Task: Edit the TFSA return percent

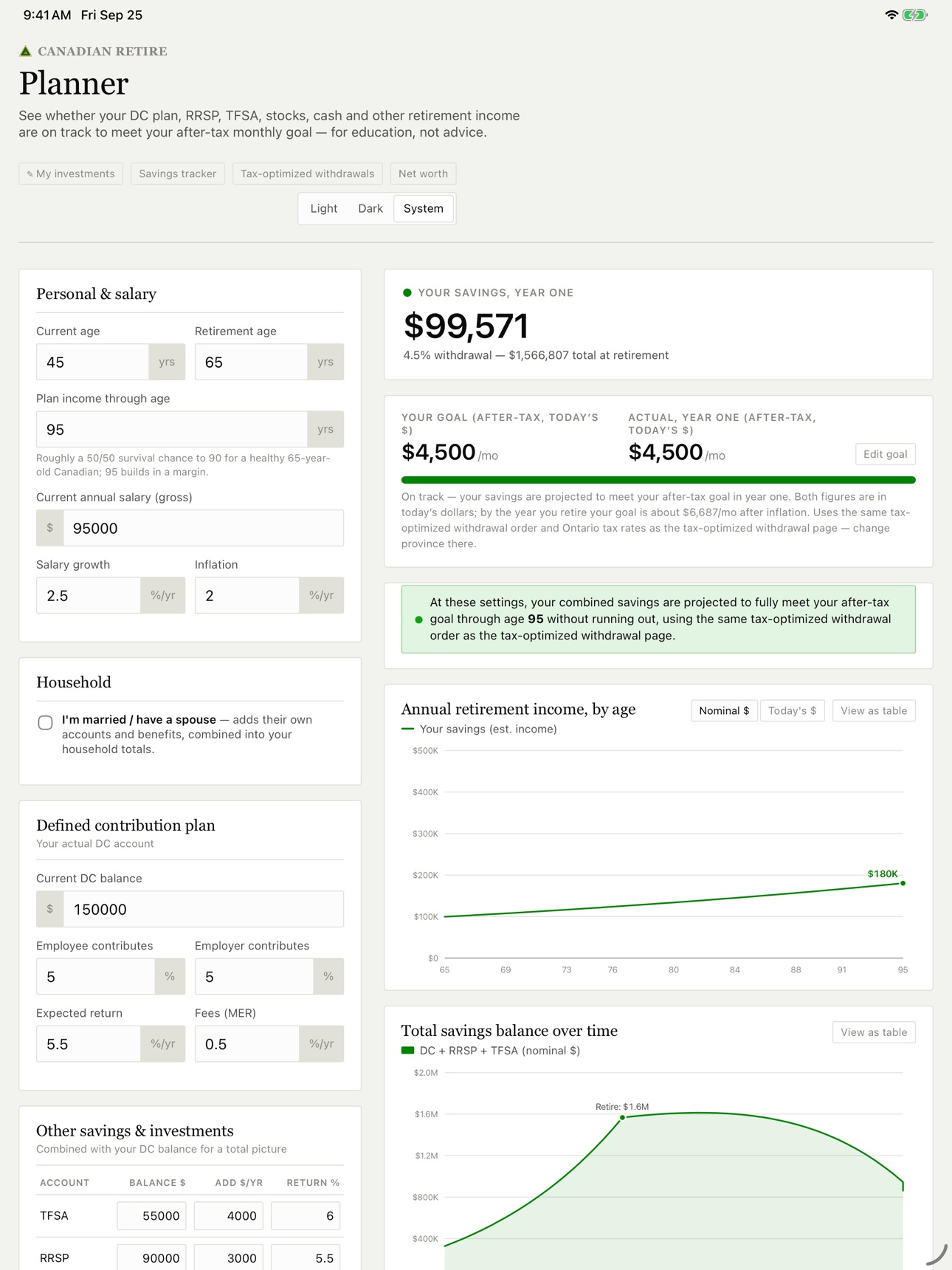Action: (x=306, y=1215)
